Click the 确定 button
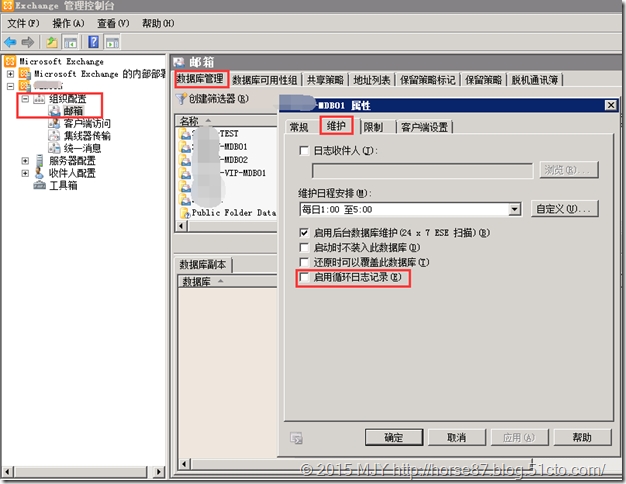 click(394, 437)
